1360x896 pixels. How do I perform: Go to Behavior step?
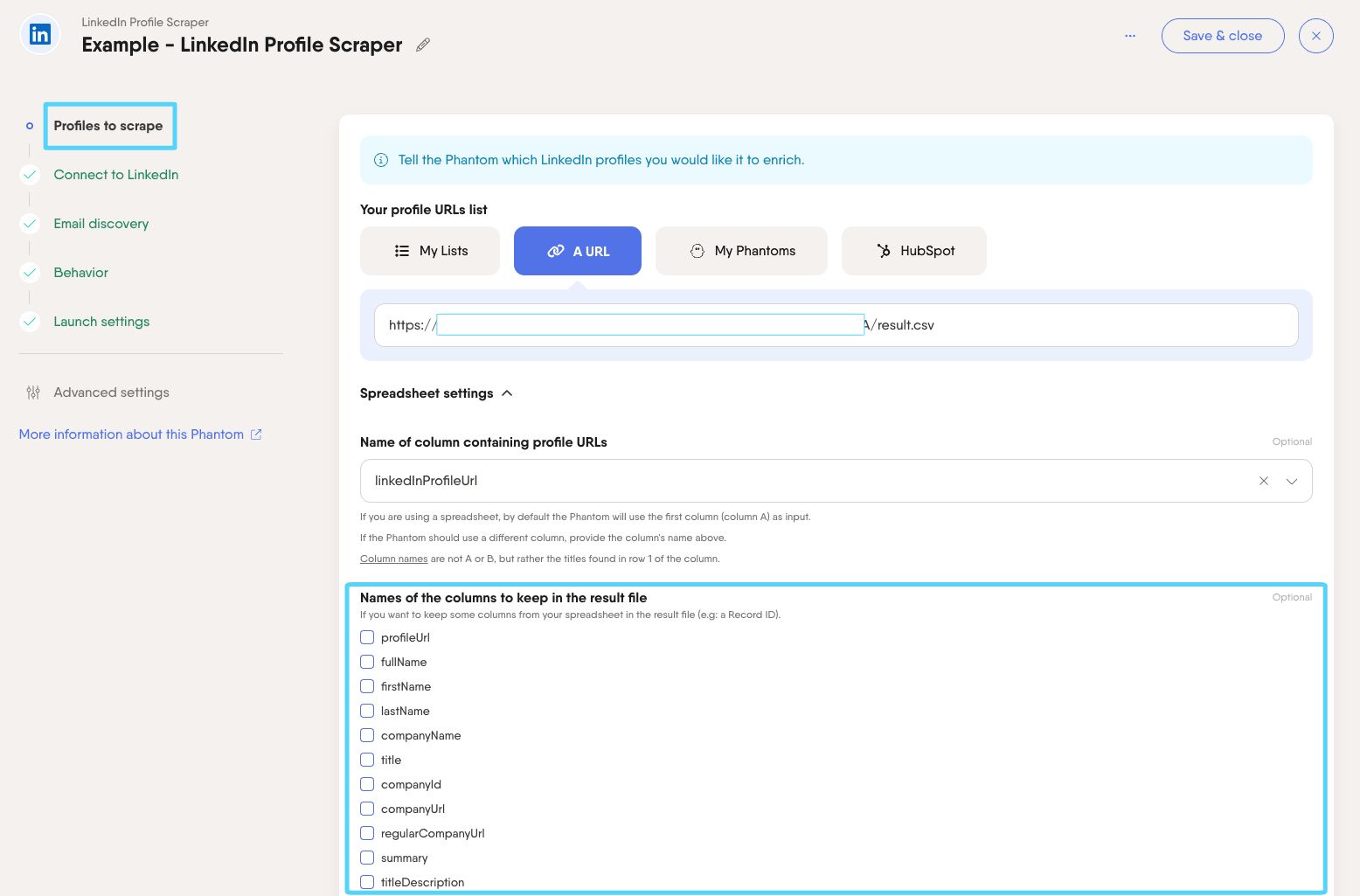[81, 273]
